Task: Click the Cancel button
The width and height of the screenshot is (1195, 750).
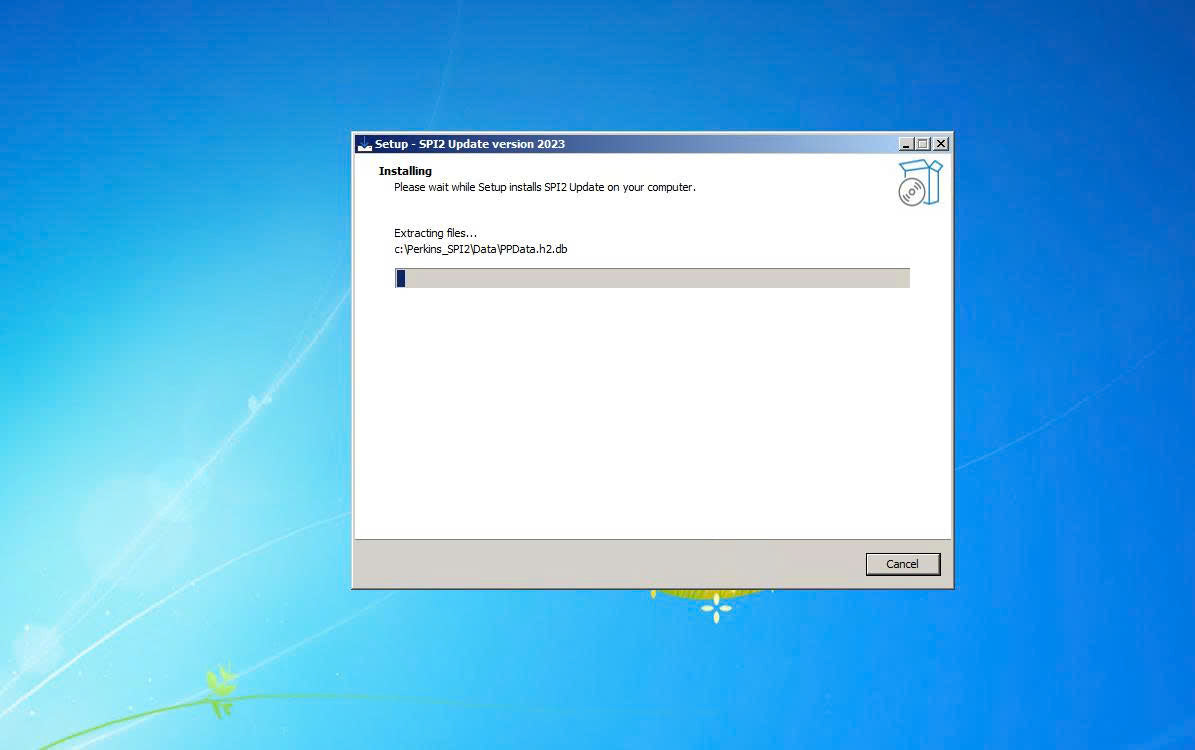Action: click(902, 564)
